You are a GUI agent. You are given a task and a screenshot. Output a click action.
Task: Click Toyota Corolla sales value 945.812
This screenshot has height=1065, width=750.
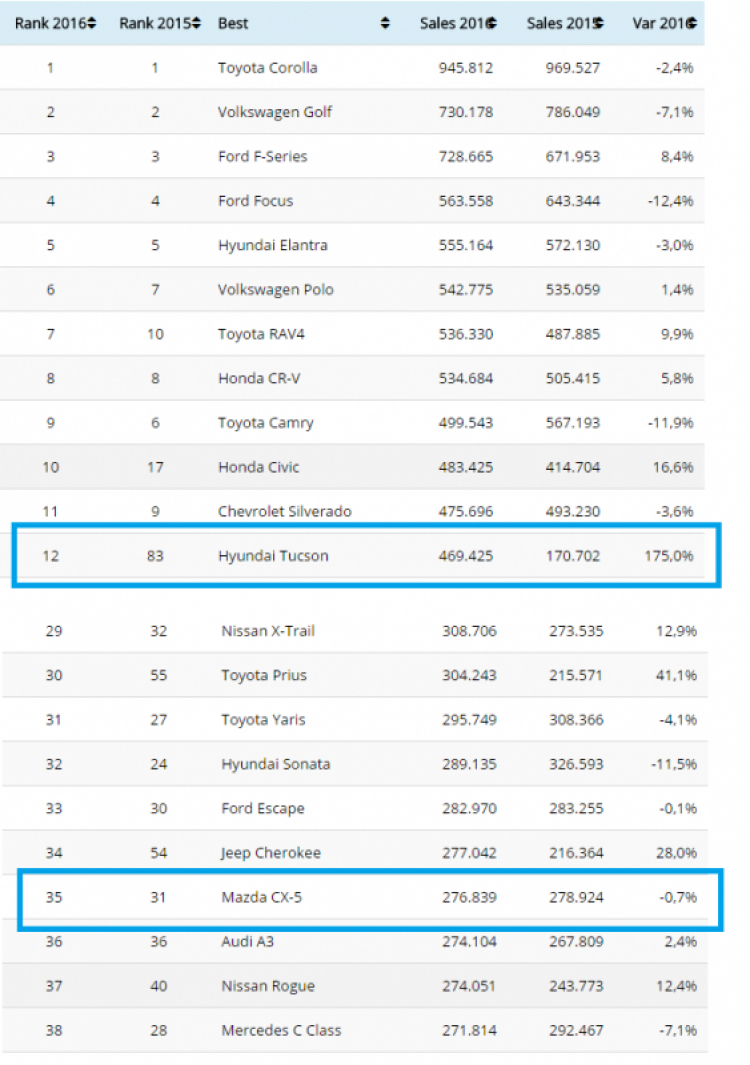click(465, 68)
